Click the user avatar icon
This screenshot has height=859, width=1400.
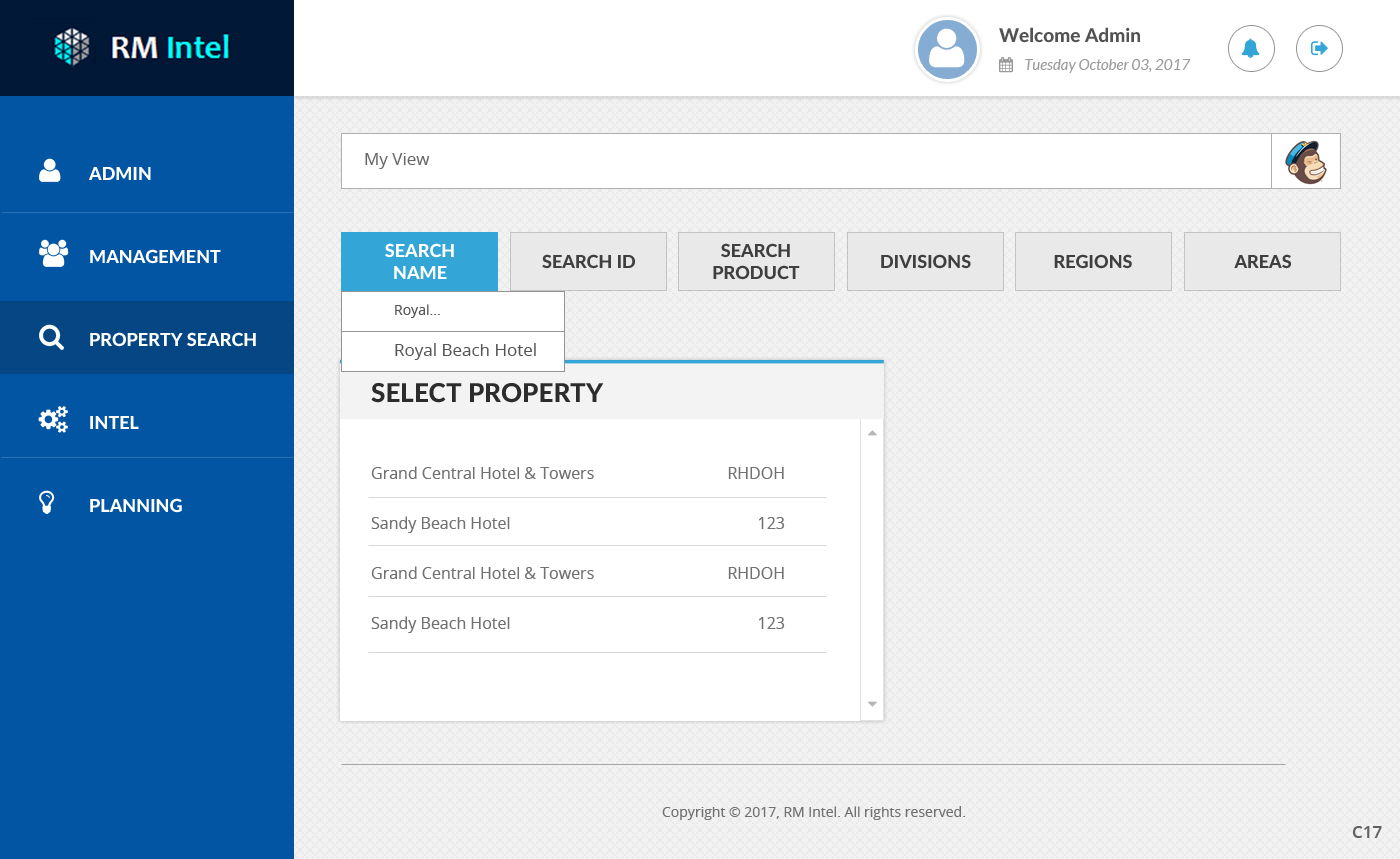(x=947, y=49)
